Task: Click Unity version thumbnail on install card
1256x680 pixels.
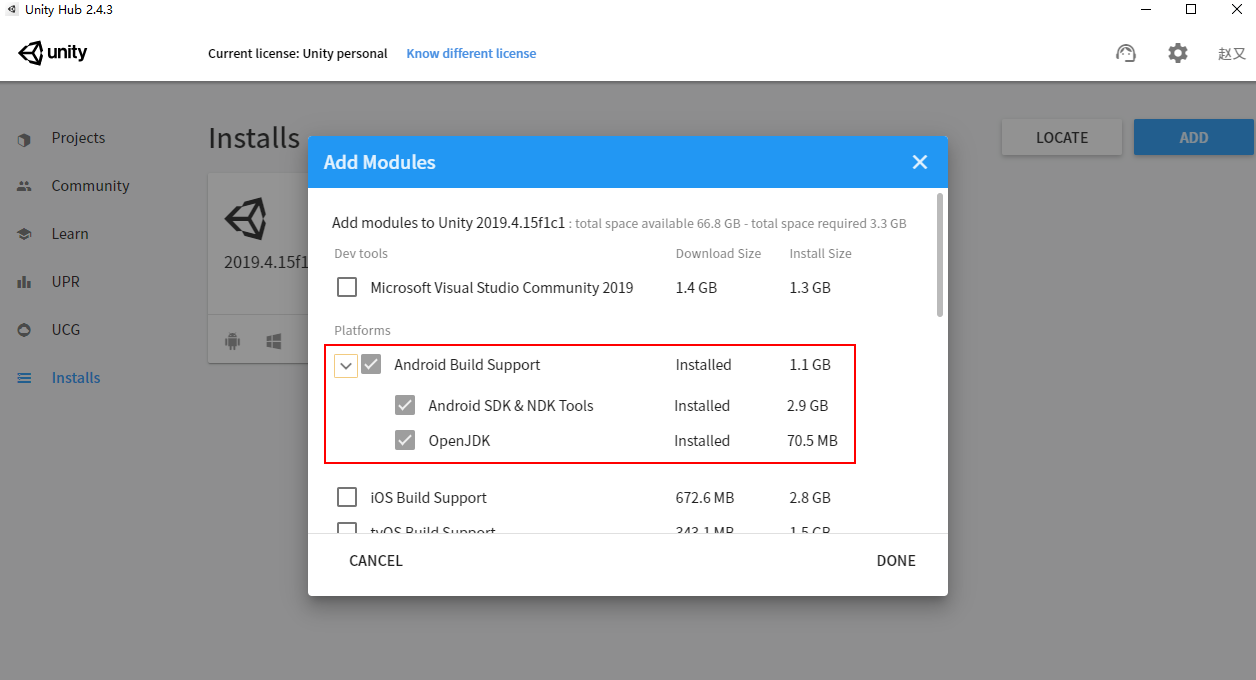Action: pos(246,218)
